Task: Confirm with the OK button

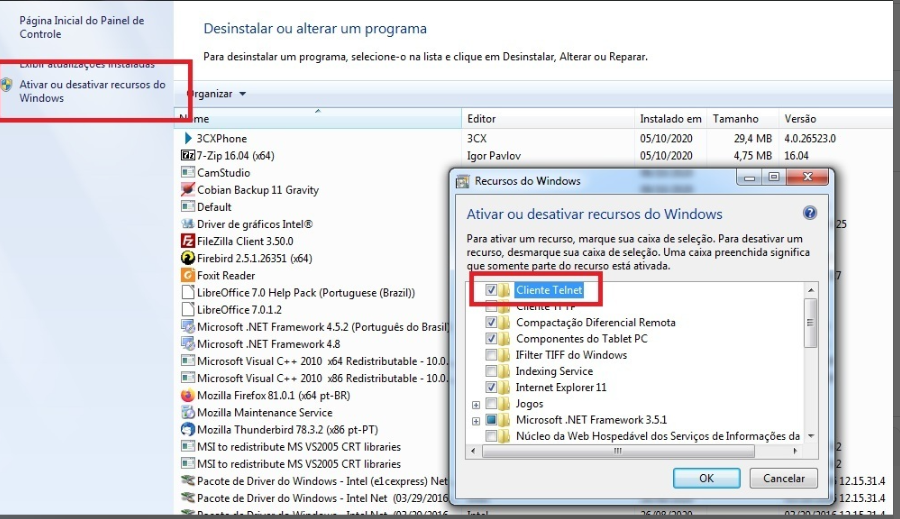Action: [706, 478]
